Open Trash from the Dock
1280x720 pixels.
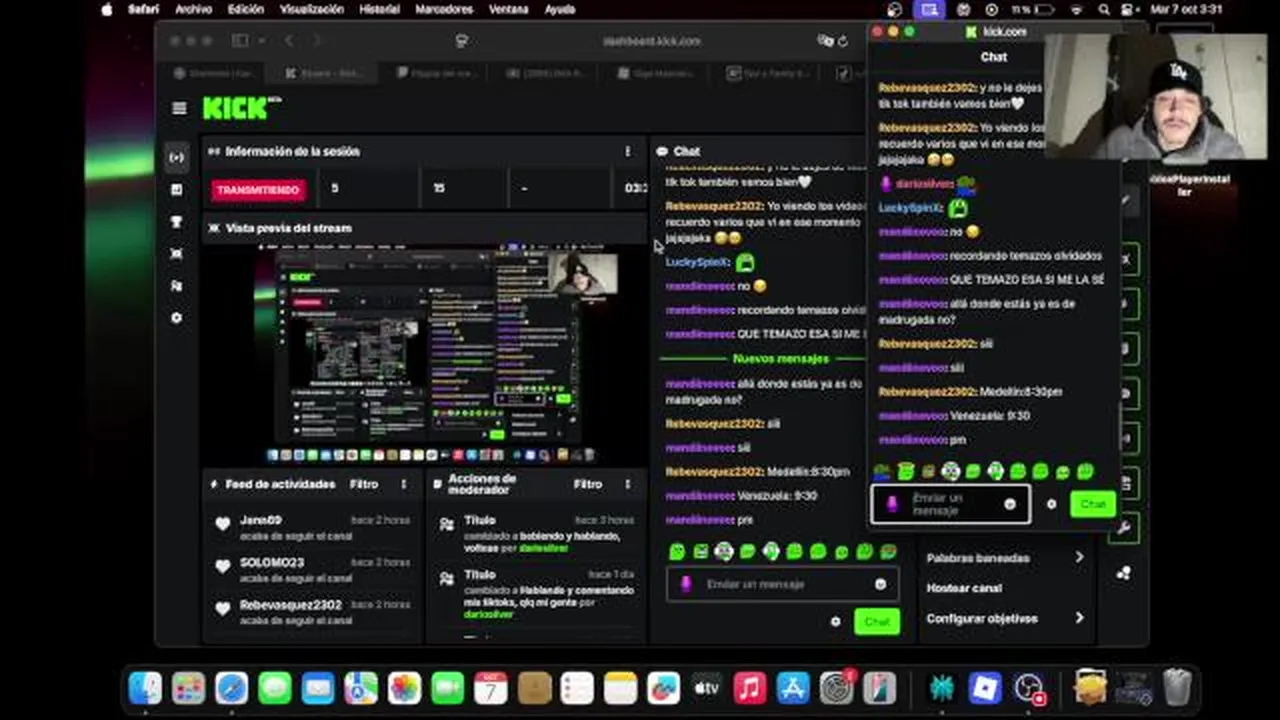1177,688
